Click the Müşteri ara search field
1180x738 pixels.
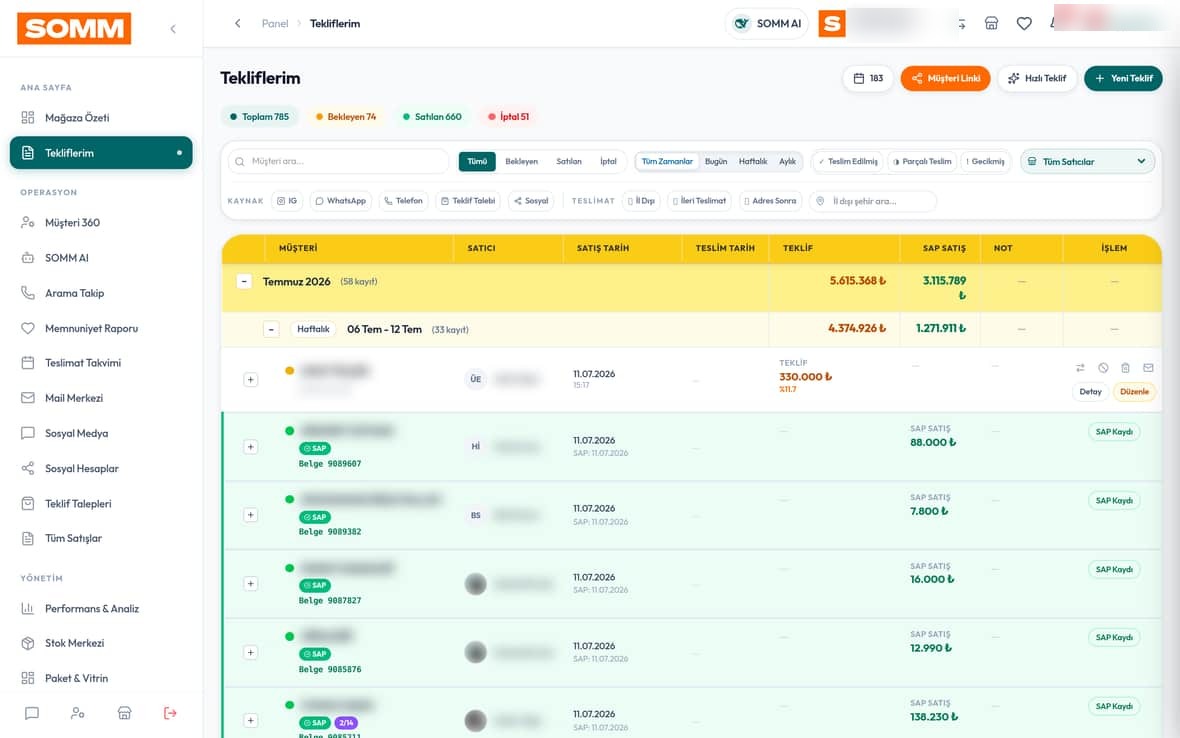coord(339,162)
